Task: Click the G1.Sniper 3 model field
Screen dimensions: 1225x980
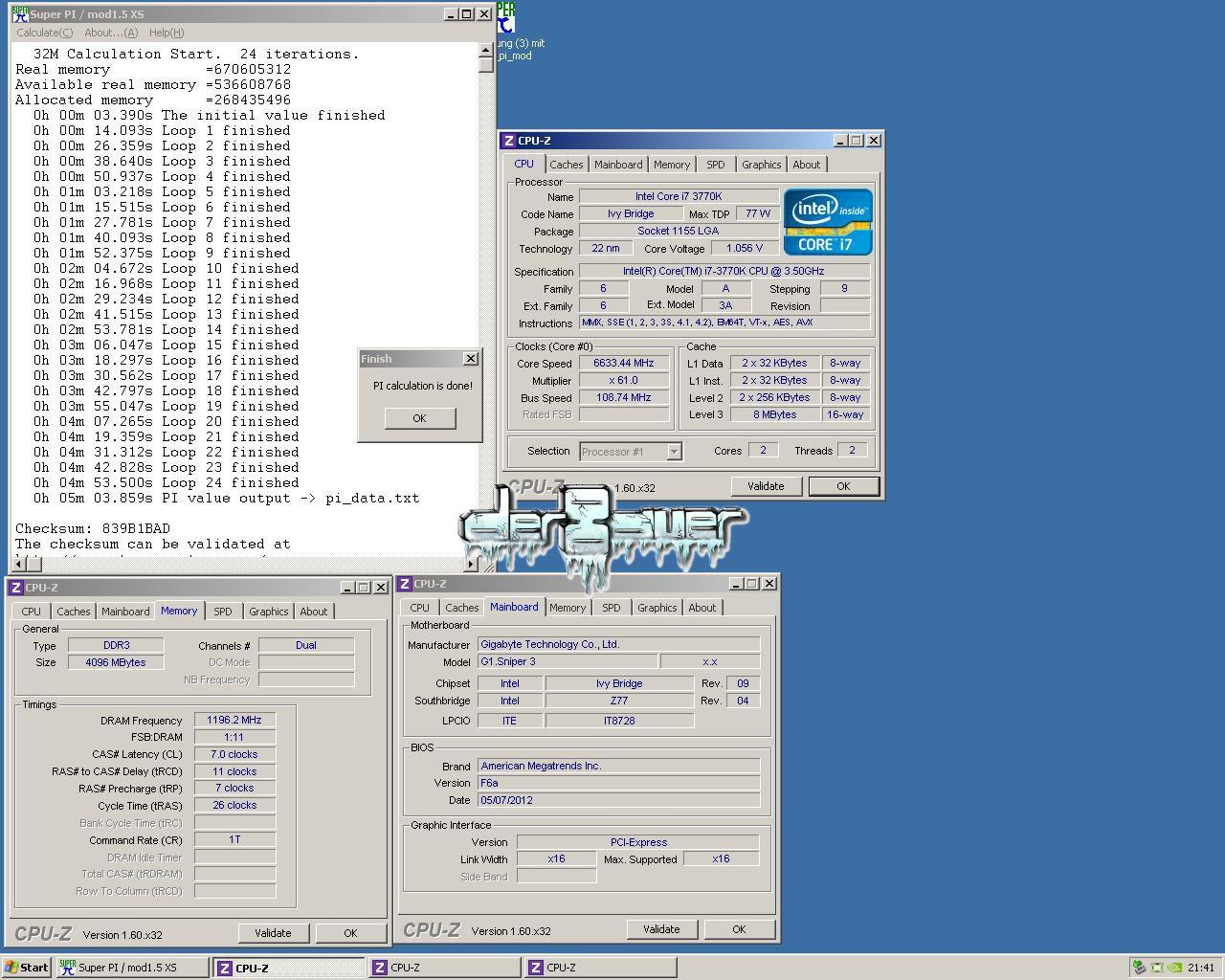Action: click(x=568, y=661)
